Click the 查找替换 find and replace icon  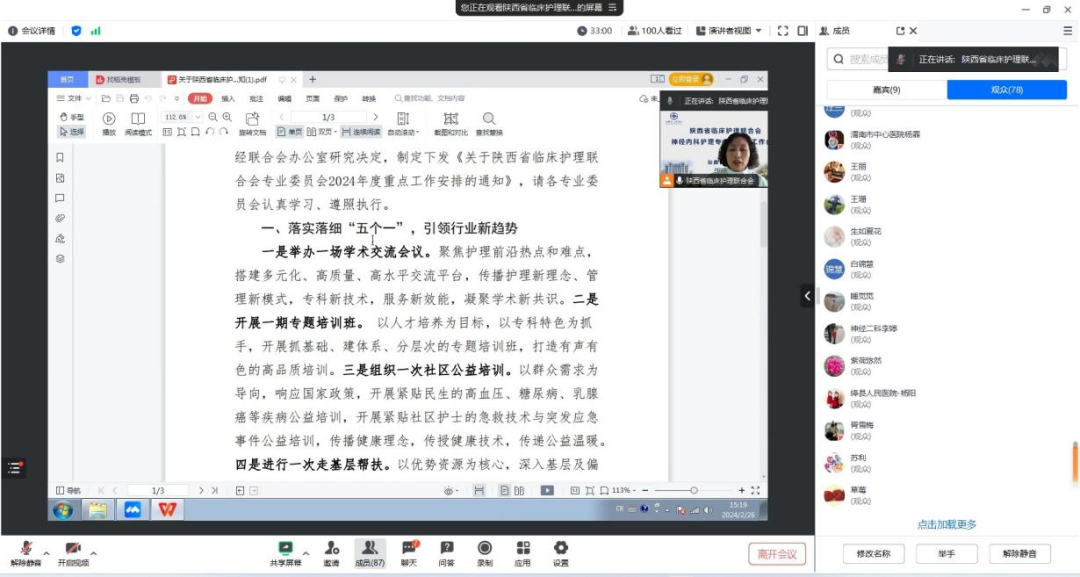click(x=489, y=123)
